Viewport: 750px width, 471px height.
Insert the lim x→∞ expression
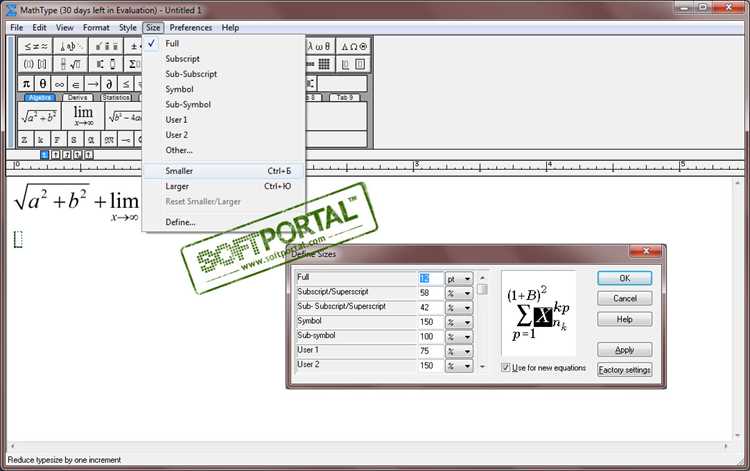[x=83, y=116]
